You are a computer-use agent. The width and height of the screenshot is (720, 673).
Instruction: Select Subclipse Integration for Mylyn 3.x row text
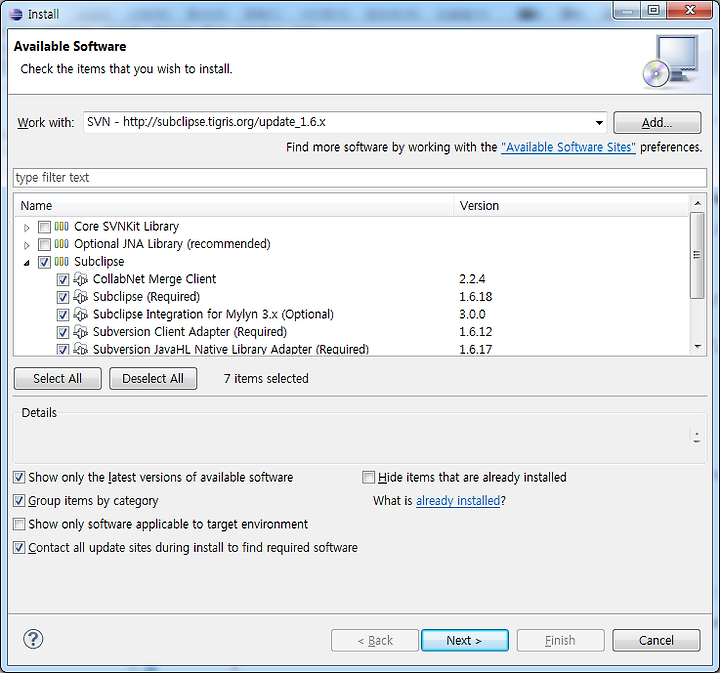(x=213, y=314)
